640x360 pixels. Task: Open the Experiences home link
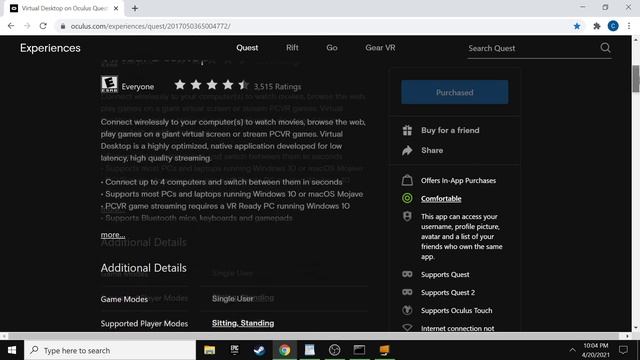[50, 48]
